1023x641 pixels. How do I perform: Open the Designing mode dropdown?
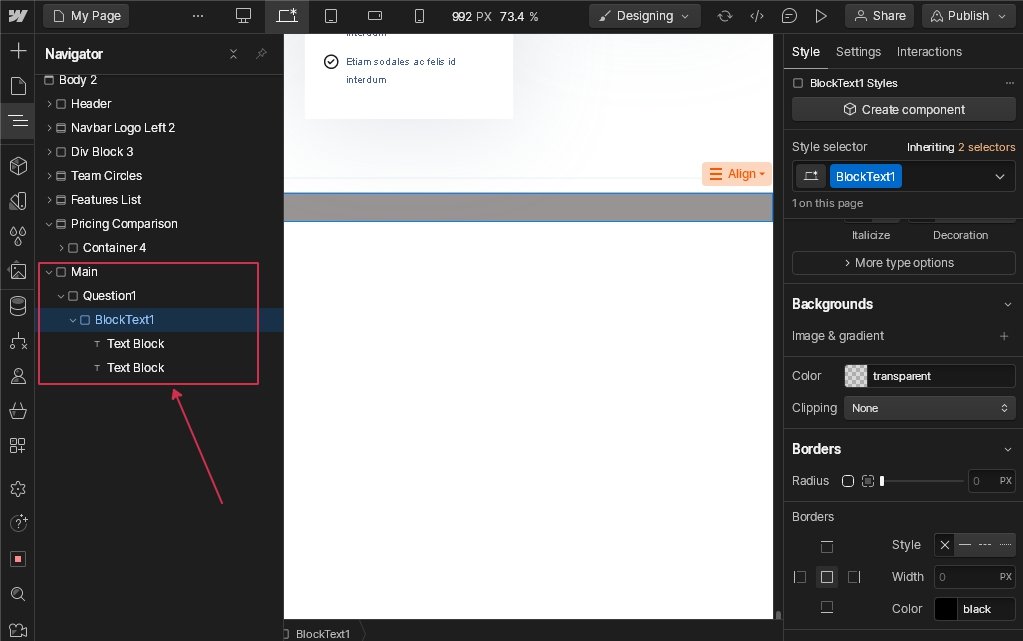coord(644,16)
